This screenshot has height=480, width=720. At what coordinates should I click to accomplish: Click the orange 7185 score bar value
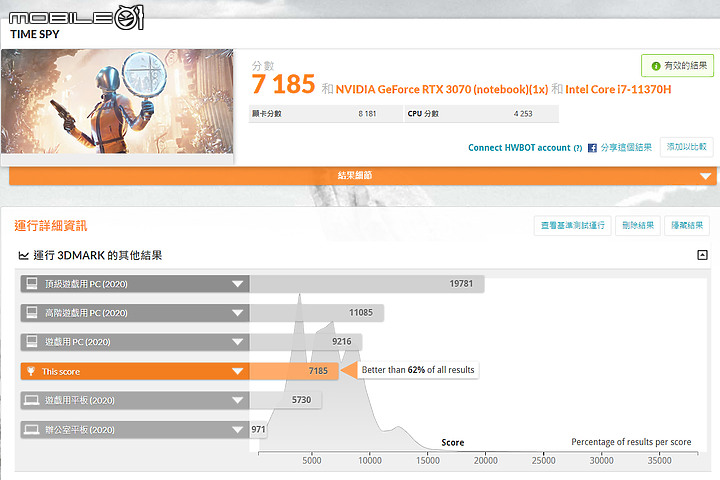(318, 371)
